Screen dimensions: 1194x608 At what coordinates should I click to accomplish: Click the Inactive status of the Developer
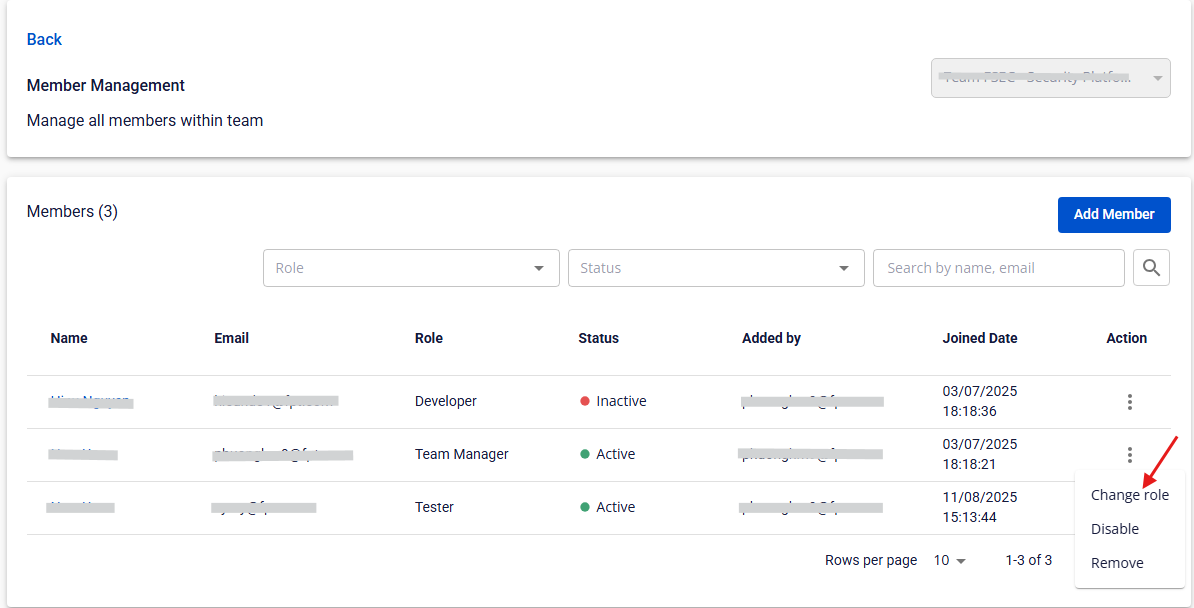[x=620, y=401]
